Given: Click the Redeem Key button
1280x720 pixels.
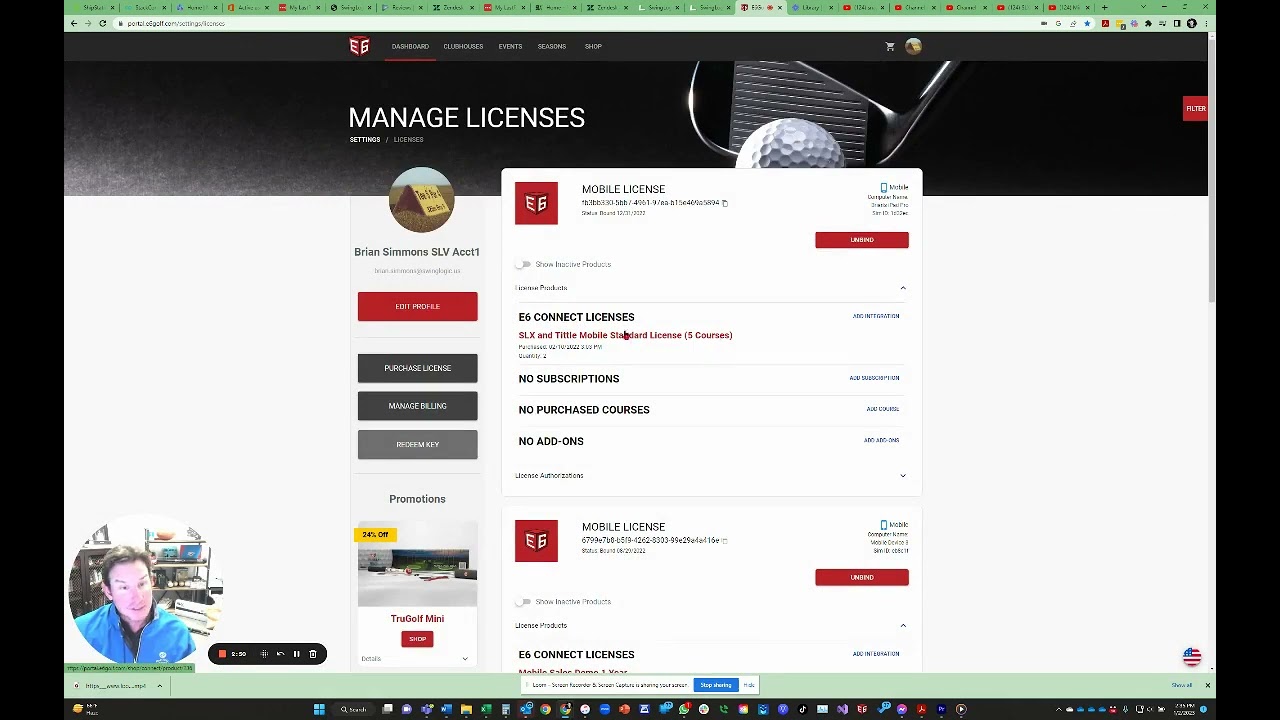Looking at the screenshot, I should [417, 444].
